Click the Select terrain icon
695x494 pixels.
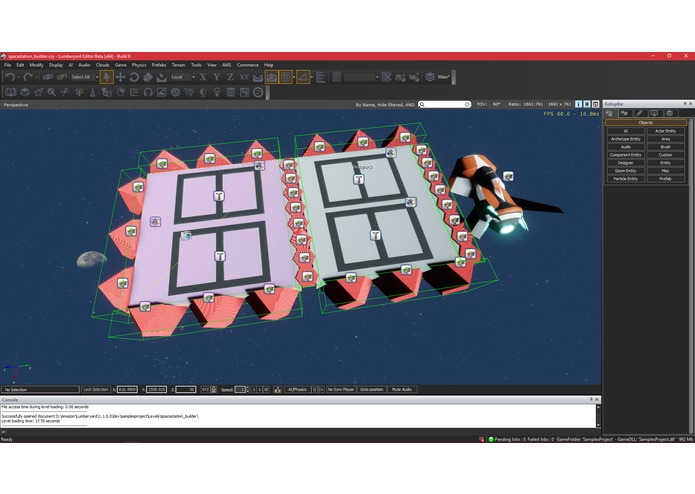pyautogui.click(x=161, y=77)
